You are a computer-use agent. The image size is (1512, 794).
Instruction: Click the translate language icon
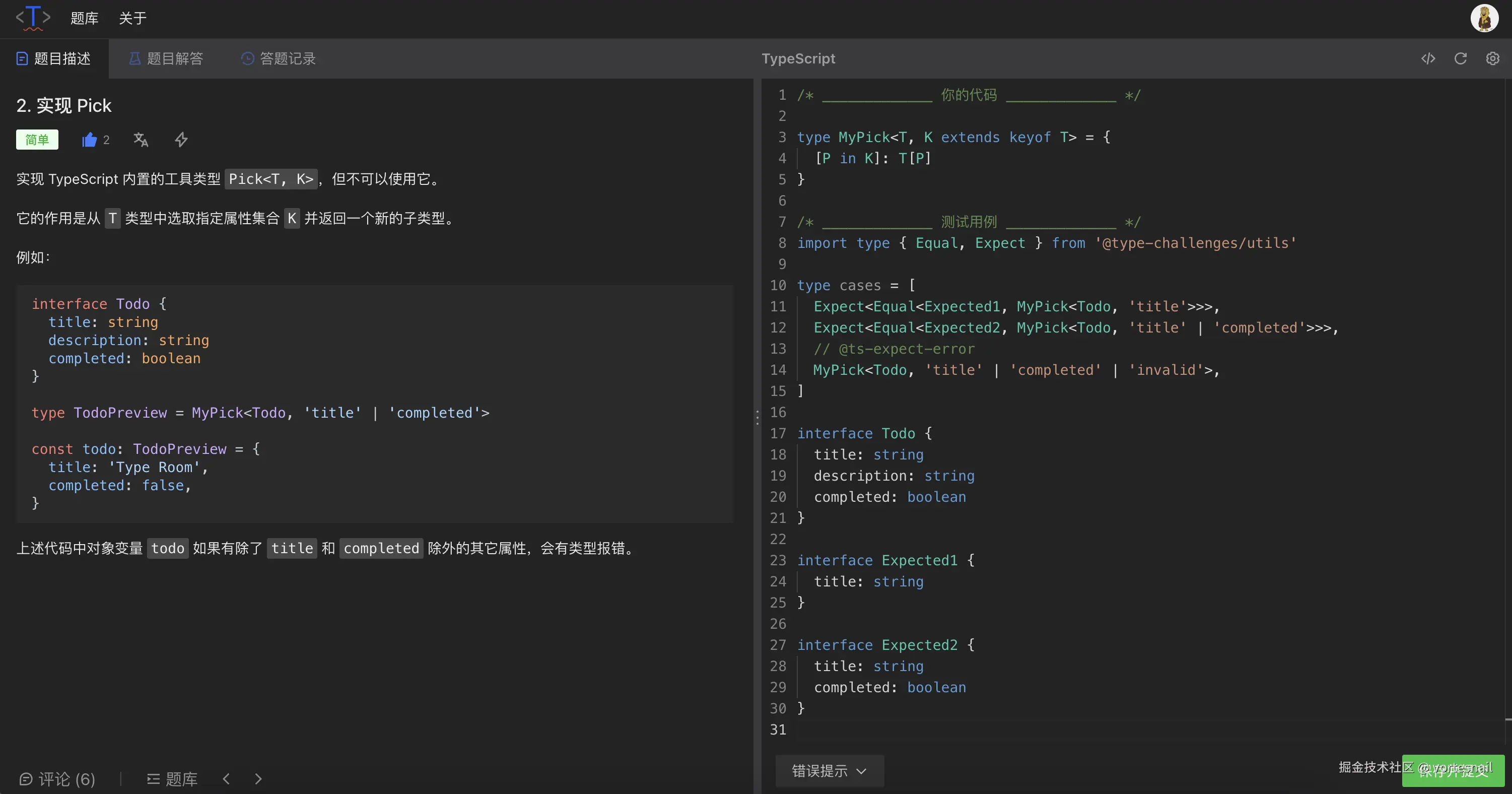point(141,140)
